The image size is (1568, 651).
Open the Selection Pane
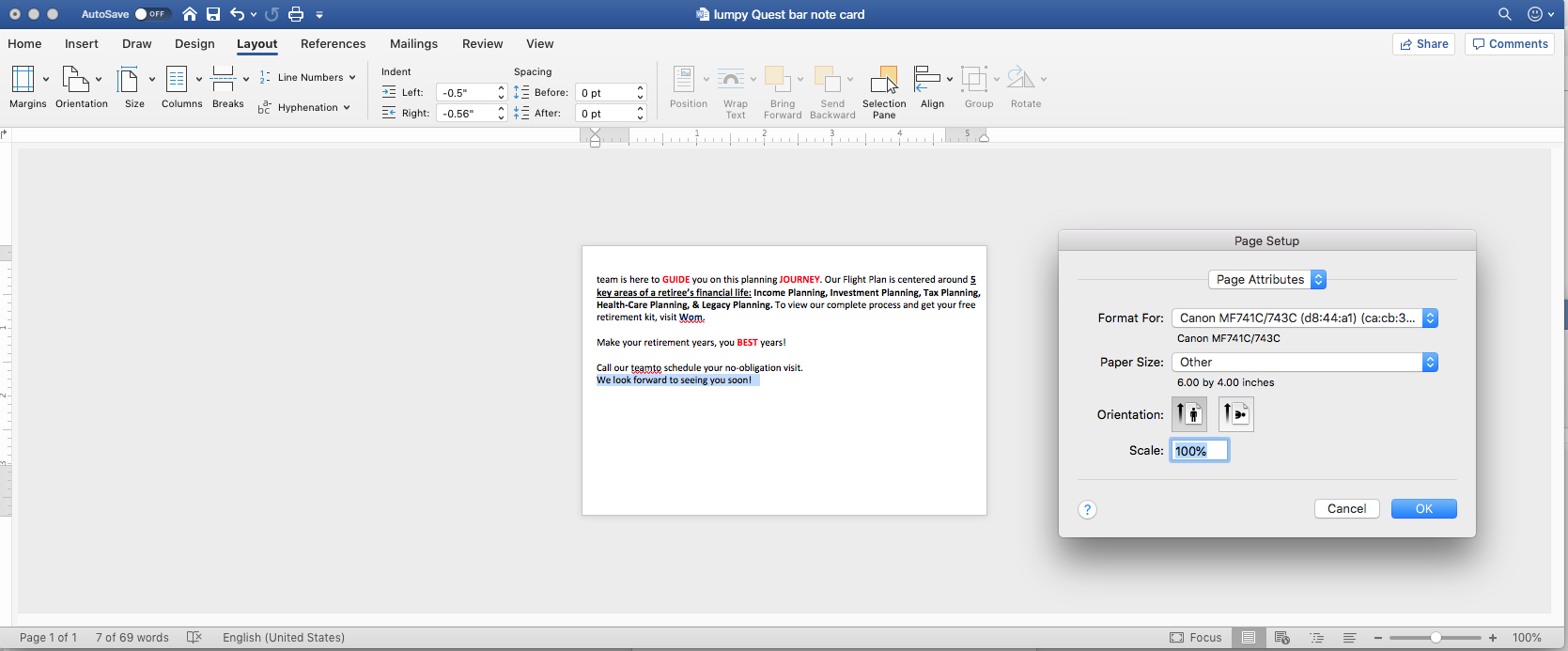coord(884,80)
